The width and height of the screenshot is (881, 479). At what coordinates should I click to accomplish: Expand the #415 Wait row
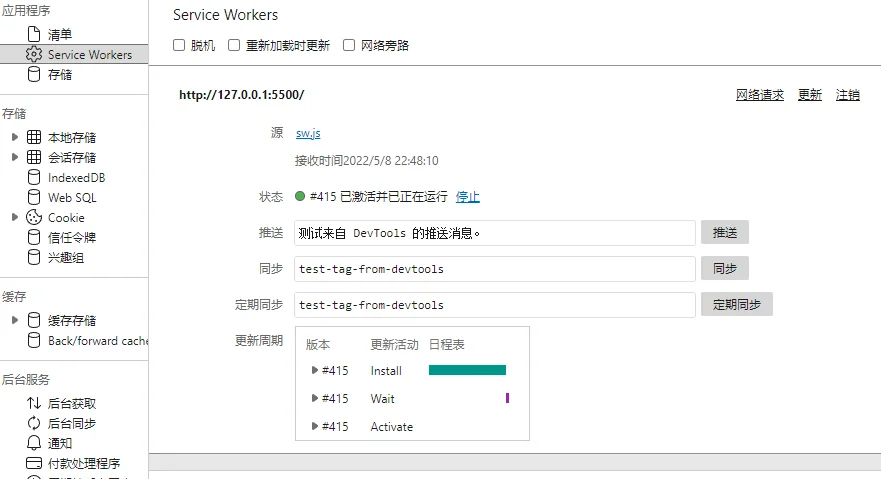[315, 398]
